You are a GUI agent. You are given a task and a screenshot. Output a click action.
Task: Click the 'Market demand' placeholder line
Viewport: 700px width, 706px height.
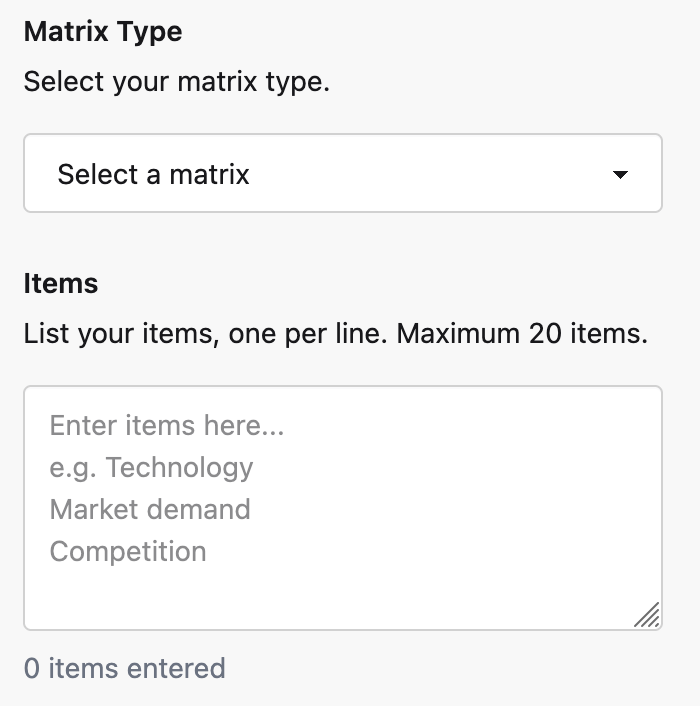click(150, 509)
